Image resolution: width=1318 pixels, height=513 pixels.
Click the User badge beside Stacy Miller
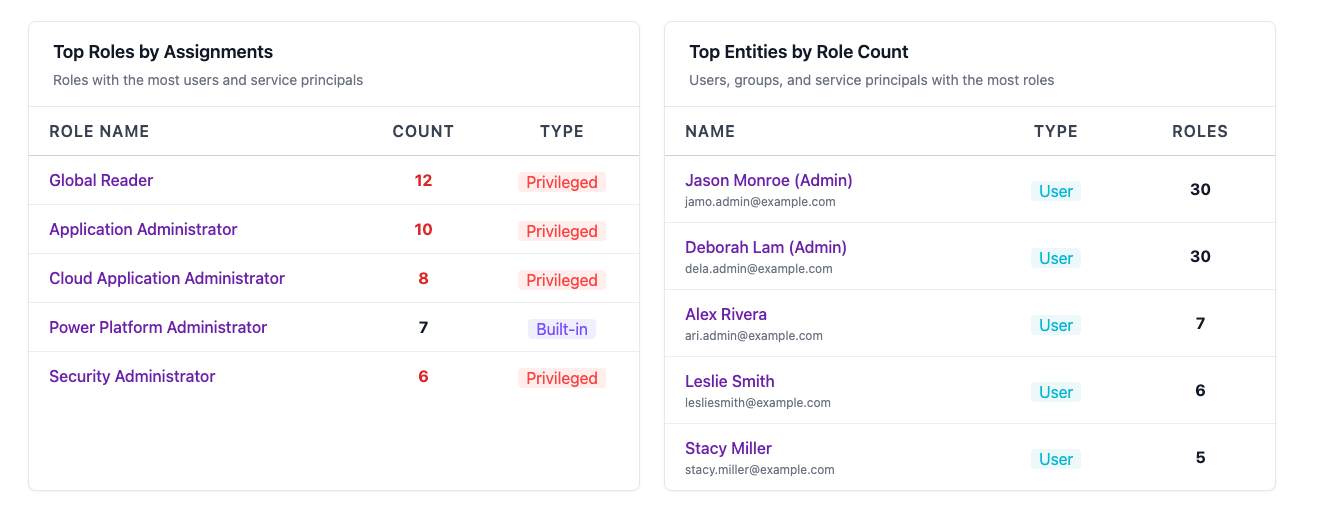click(1056, 459)
